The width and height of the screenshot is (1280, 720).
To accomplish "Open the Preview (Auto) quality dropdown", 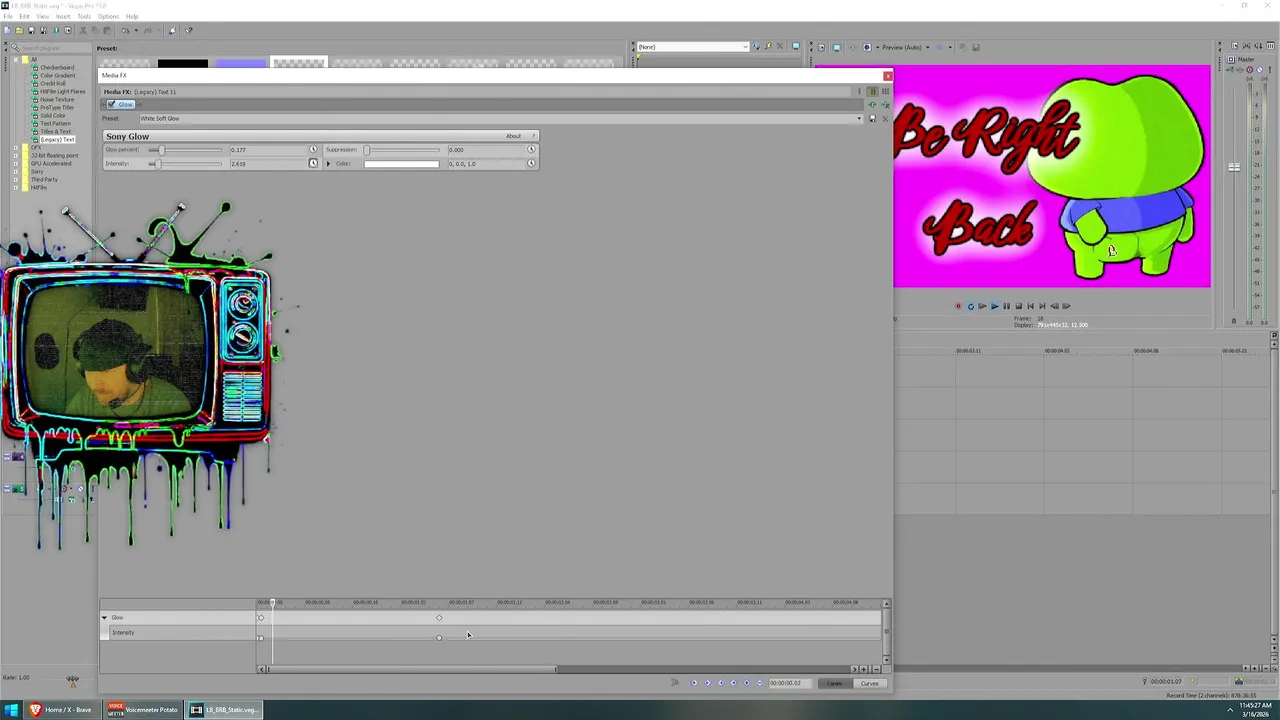I will coord(928,47).
